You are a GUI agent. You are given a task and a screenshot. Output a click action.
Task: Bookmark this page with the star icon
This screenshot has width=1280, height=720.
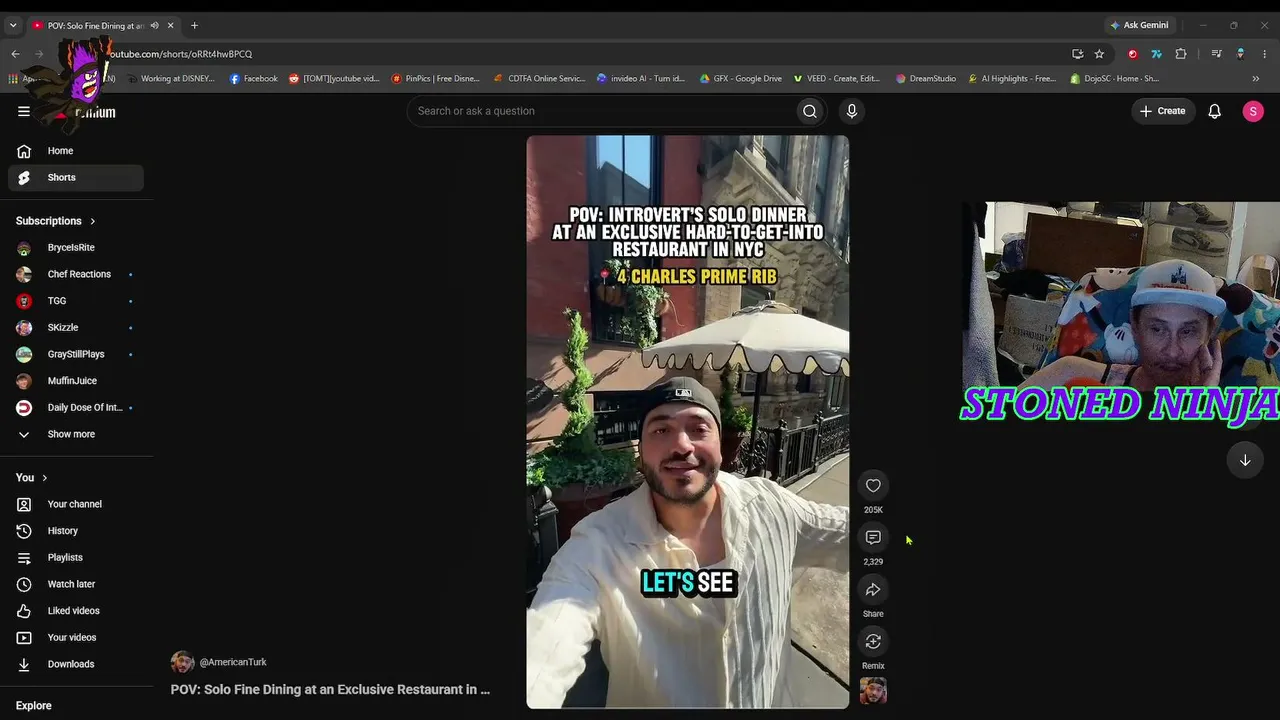coord(1099,54)
